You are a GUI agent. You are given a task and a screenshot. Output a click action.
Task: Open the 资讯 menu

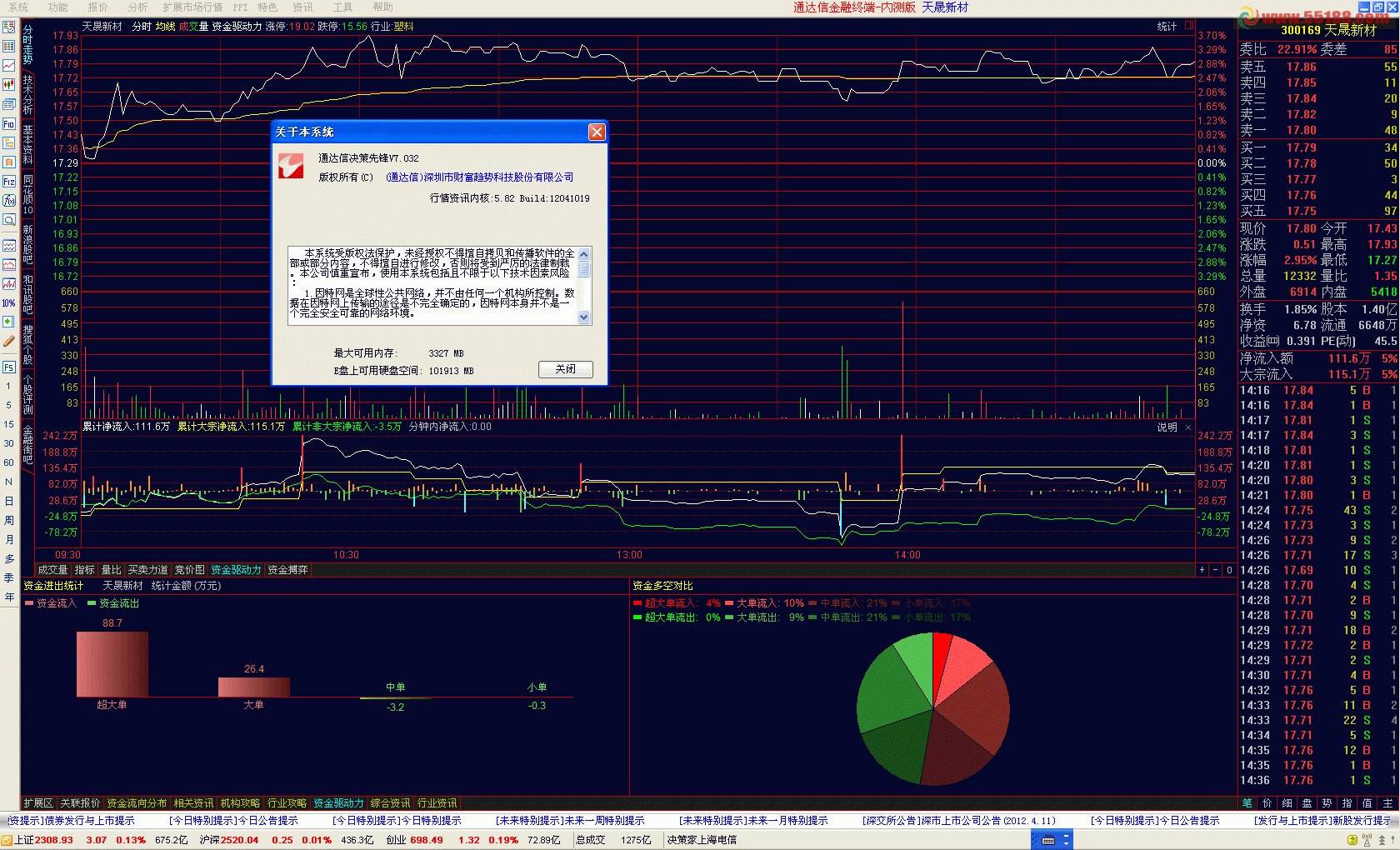302,7
